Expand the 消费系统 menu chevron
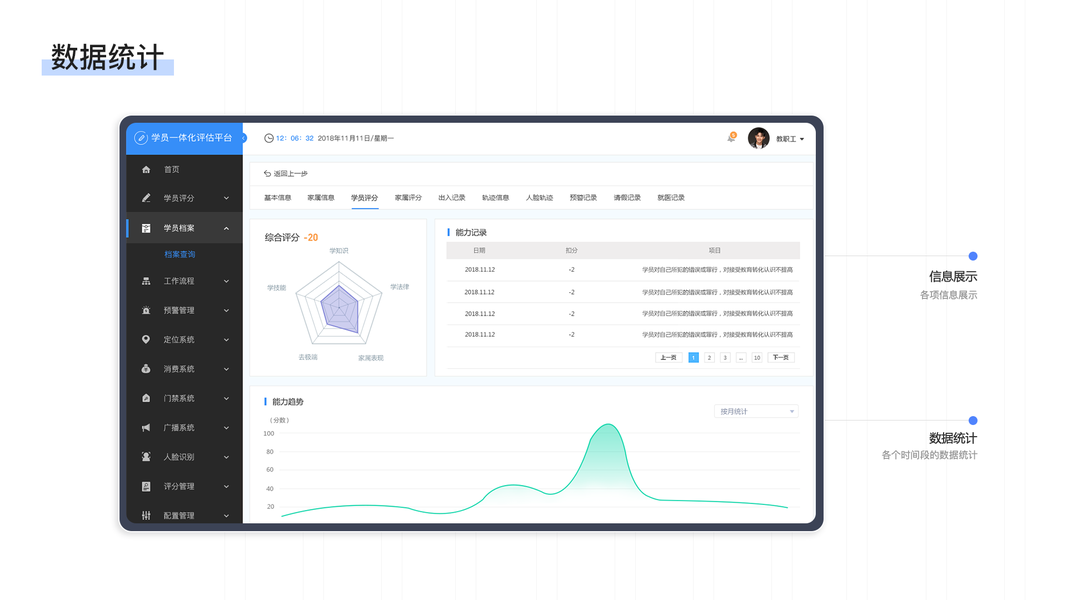 [x=226, y=369]
